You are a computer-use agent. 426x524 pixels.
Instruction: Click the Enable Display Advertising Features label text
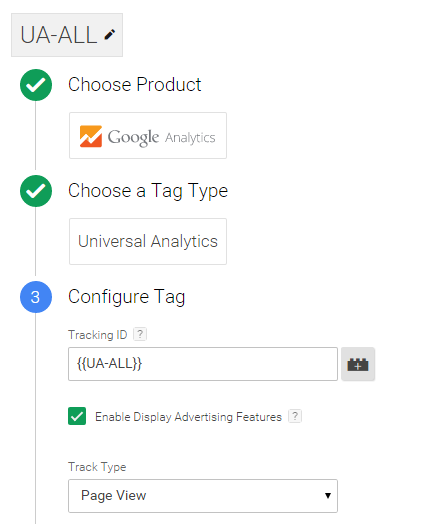point(188,417)
